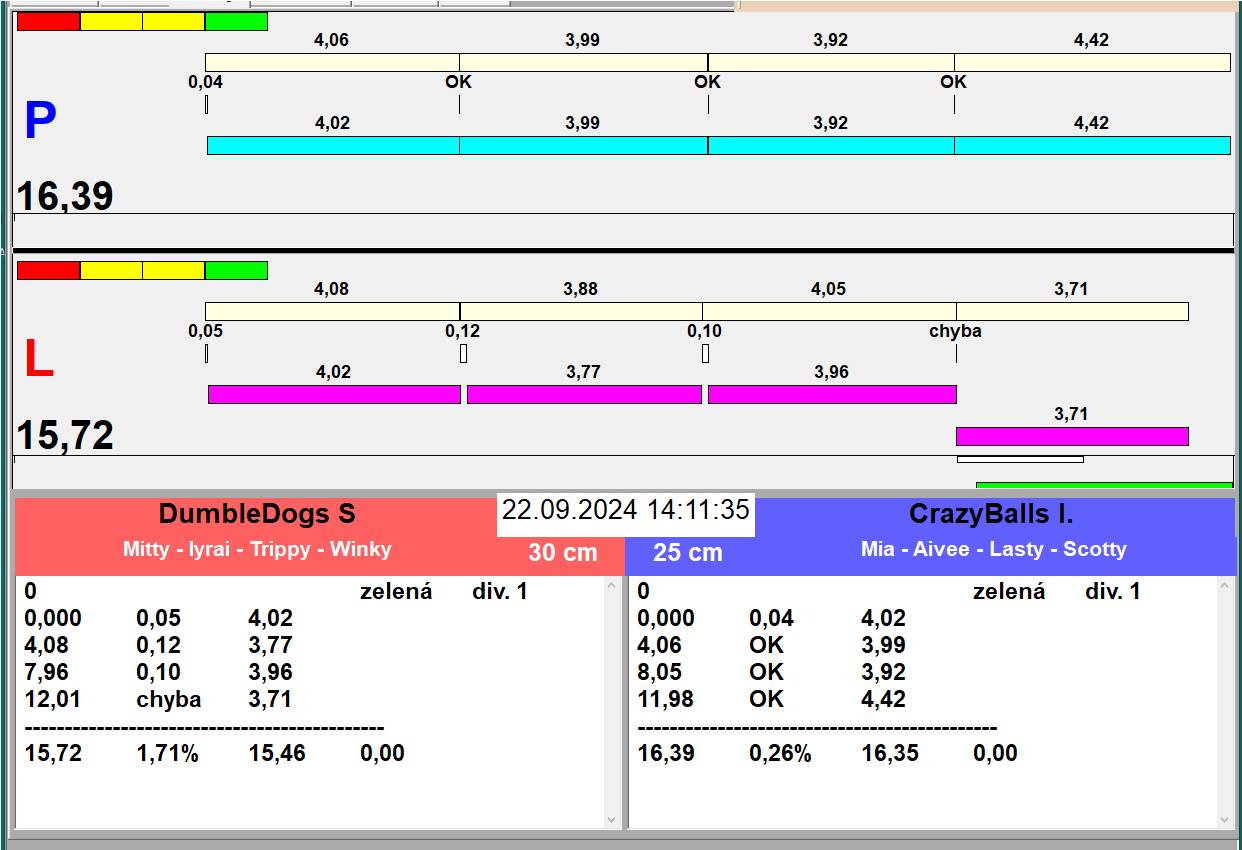Click the 0,10 pass value in lane L timeline
This screenshot has height=850, width=1242.
click(704, 331)
